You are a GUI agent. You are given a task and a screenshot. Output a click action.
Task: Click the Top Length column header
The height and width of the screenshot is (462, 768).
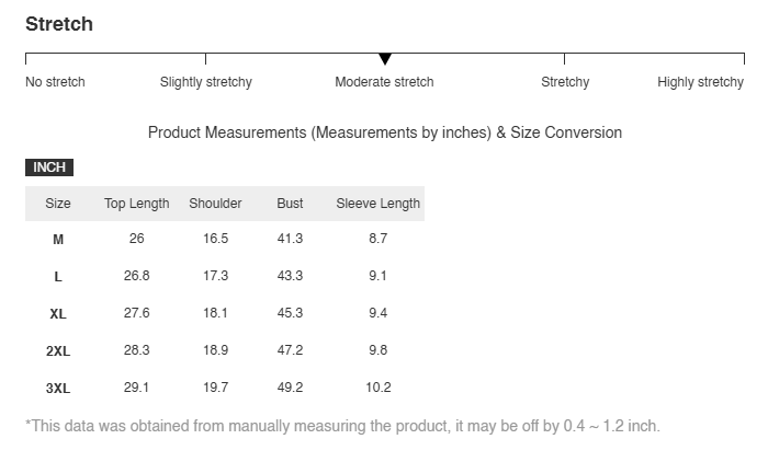137,204
